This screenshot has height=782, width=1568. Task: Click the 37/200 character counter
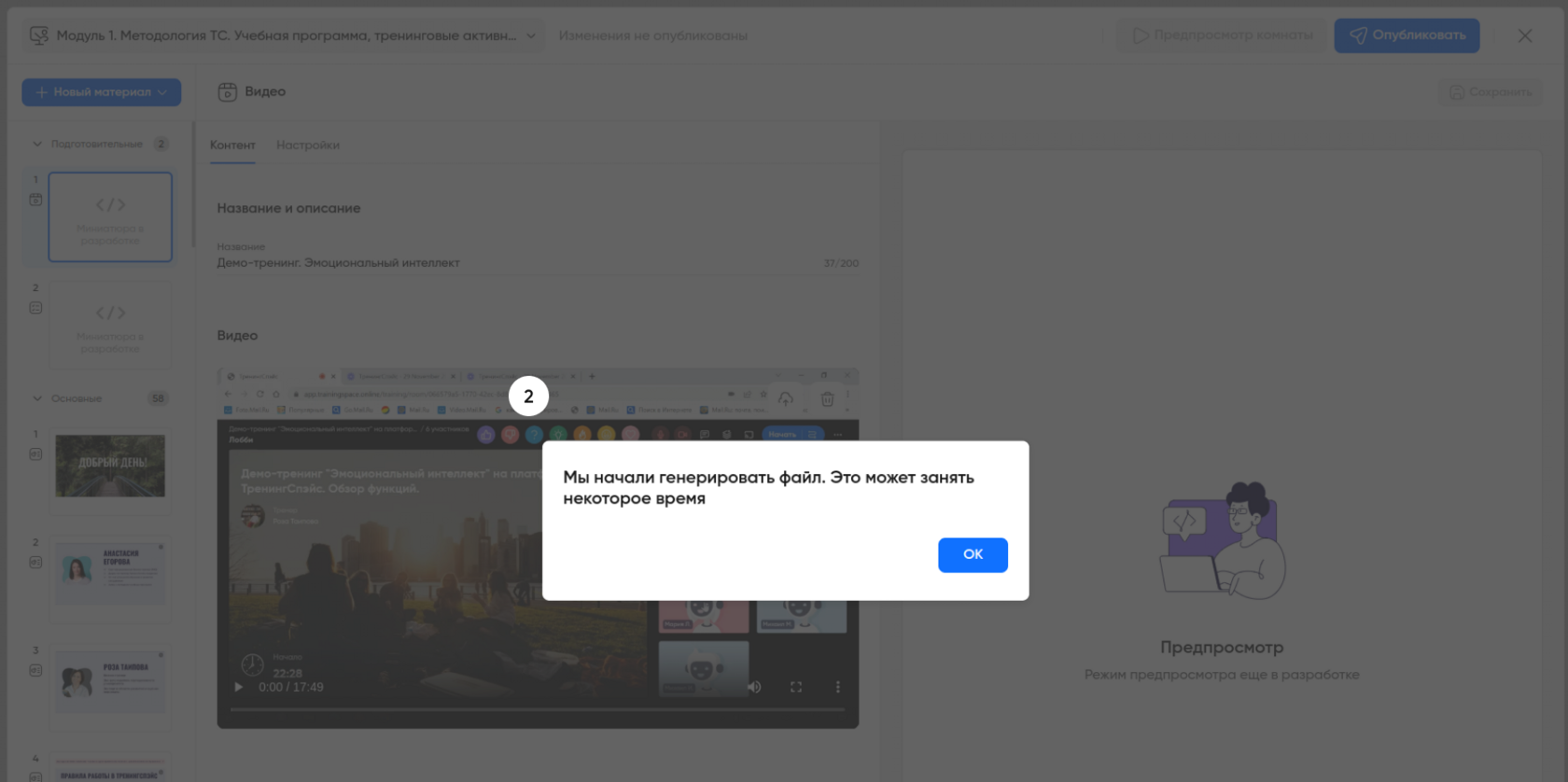841,263
